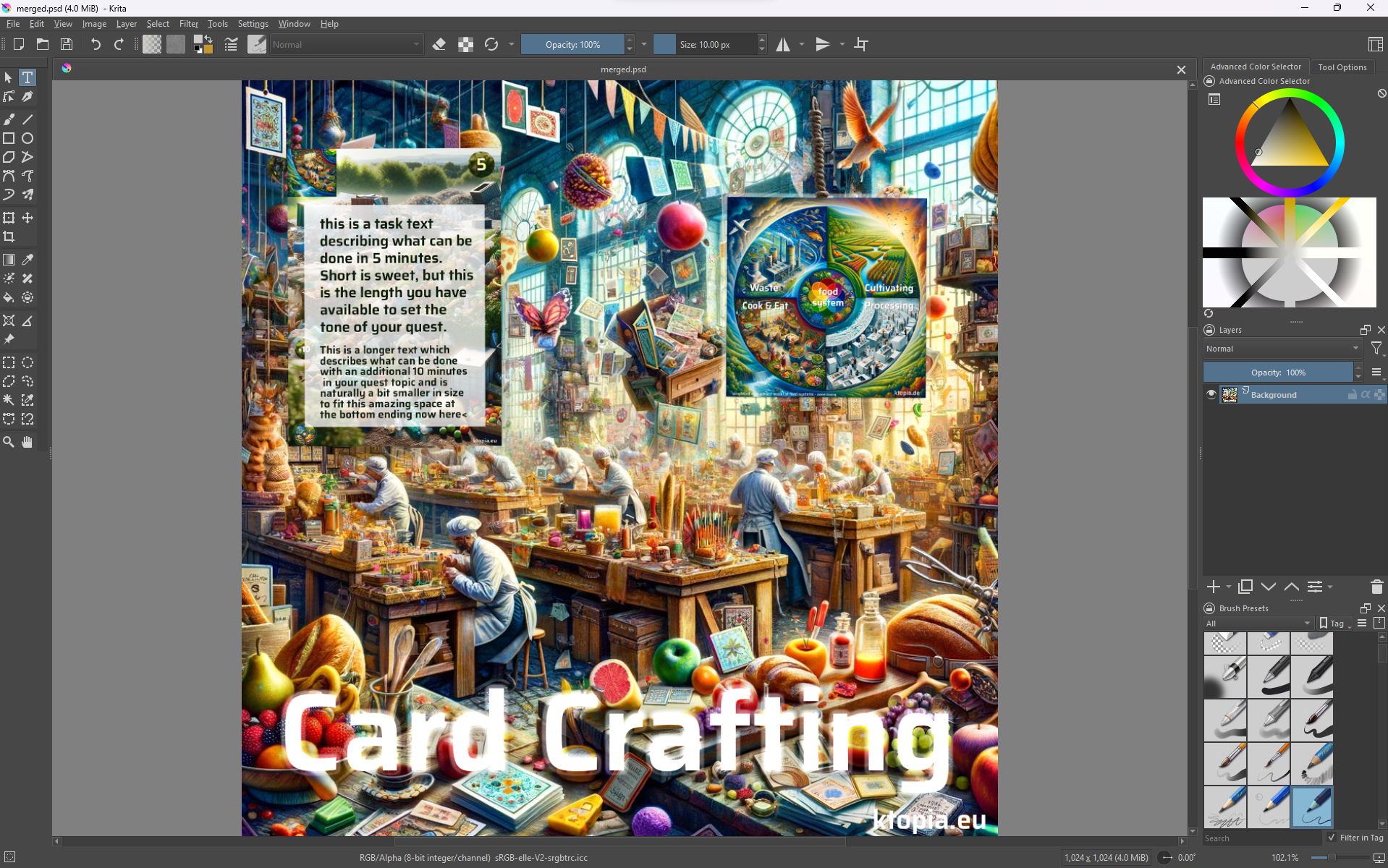This screenshot has height=868, width=1388.
Task: Click the Undo arrow in toolbar
Action: 95,44
